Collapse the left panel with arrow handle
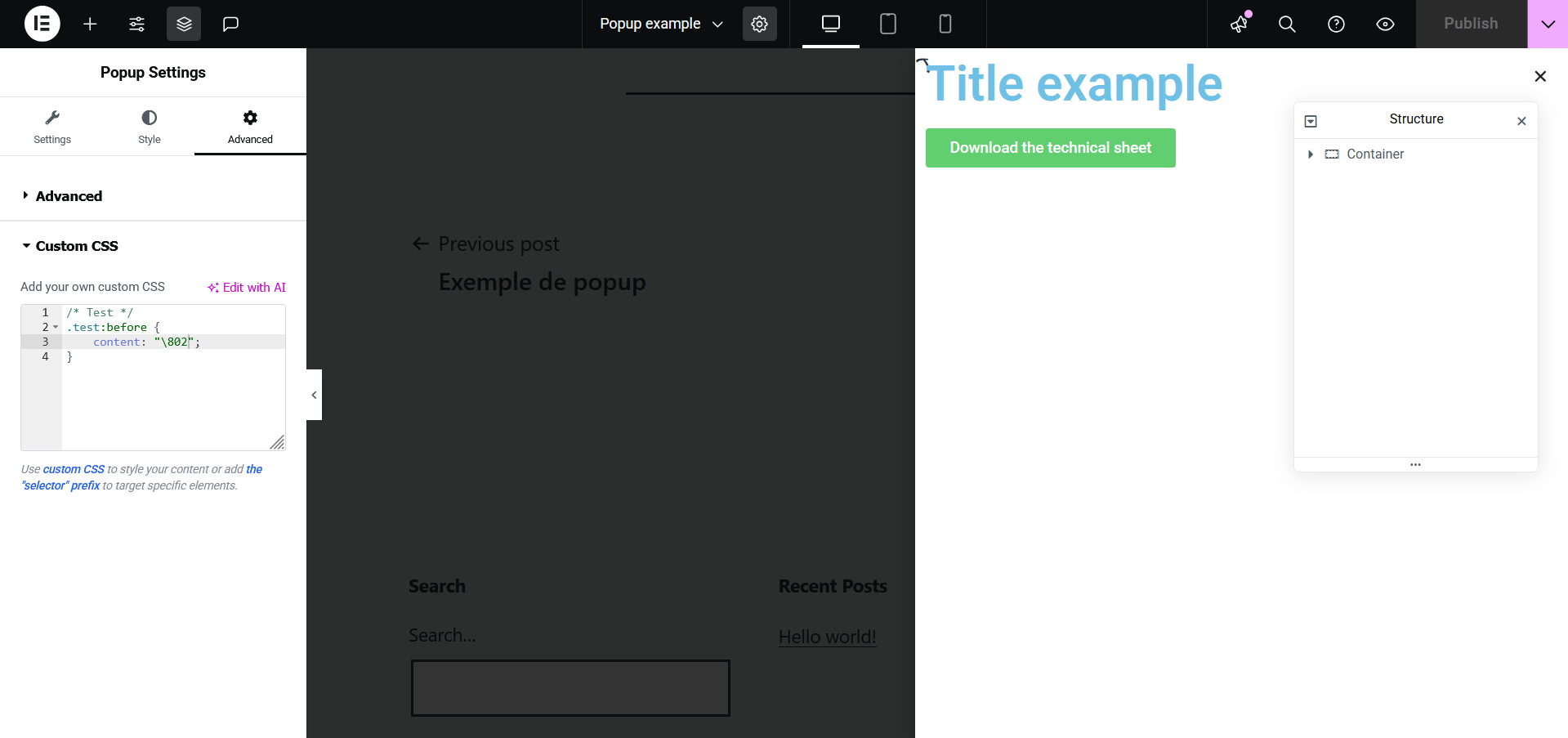 pos(315,395)
